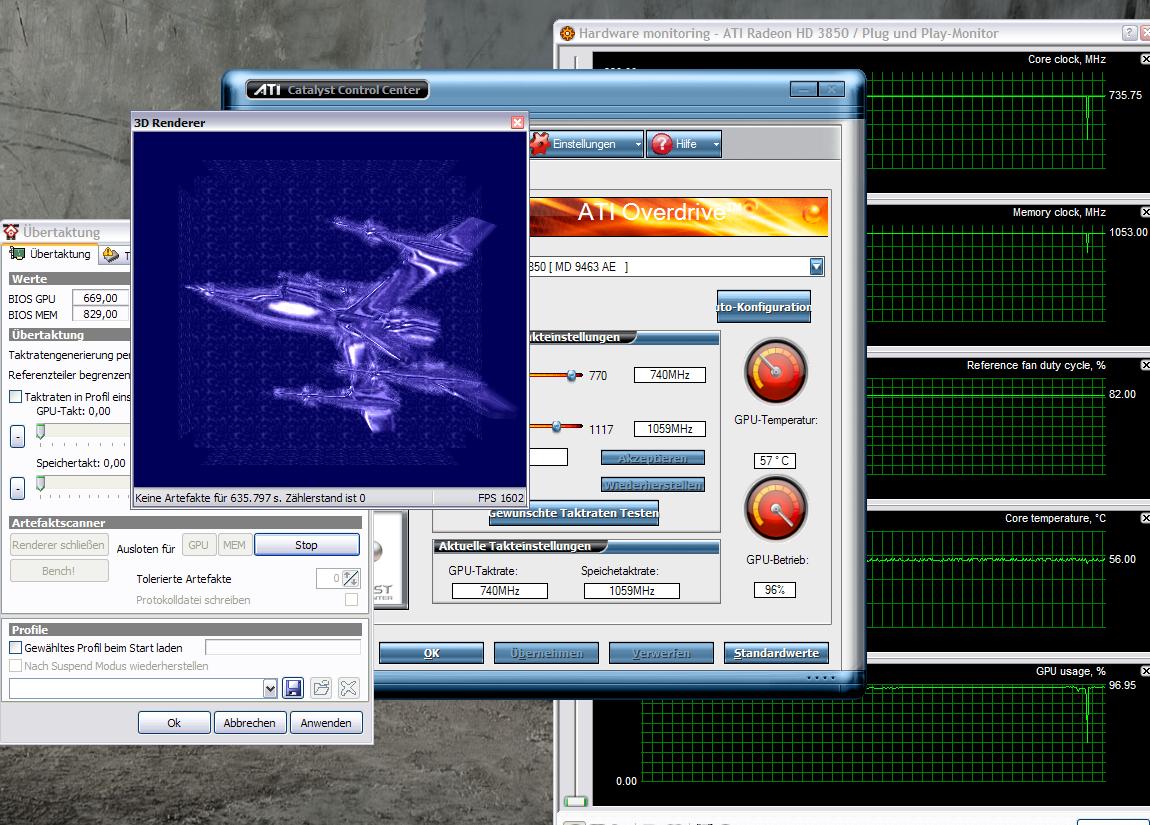Click the GPU-Takt slider thumb
Image resolution: width=1150 pixels, height=825 pixels.
[41, 431]
